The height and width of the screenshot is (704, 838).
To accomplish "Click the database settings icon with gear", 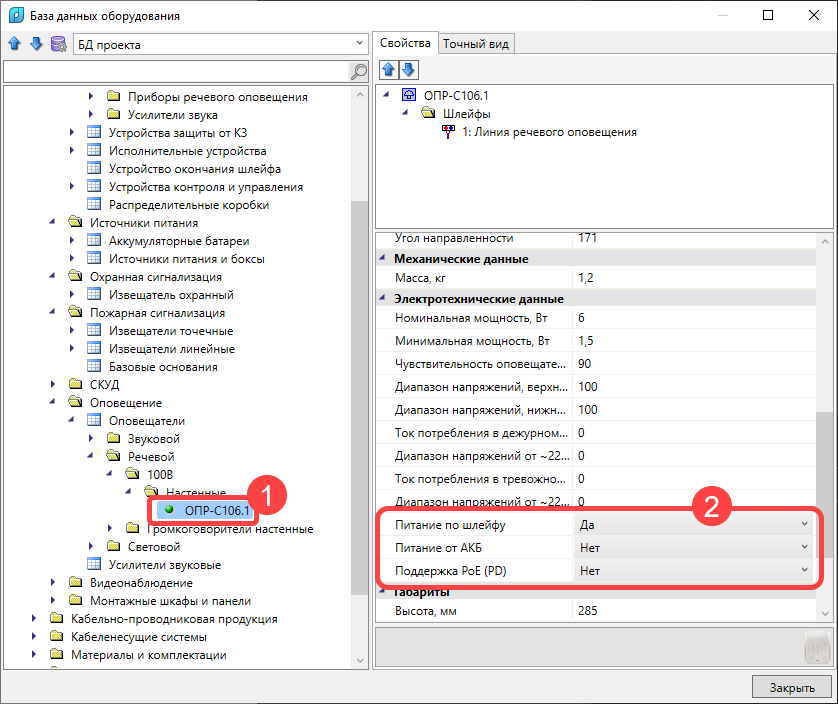I will pyautogui.click(x=58, y=45).
